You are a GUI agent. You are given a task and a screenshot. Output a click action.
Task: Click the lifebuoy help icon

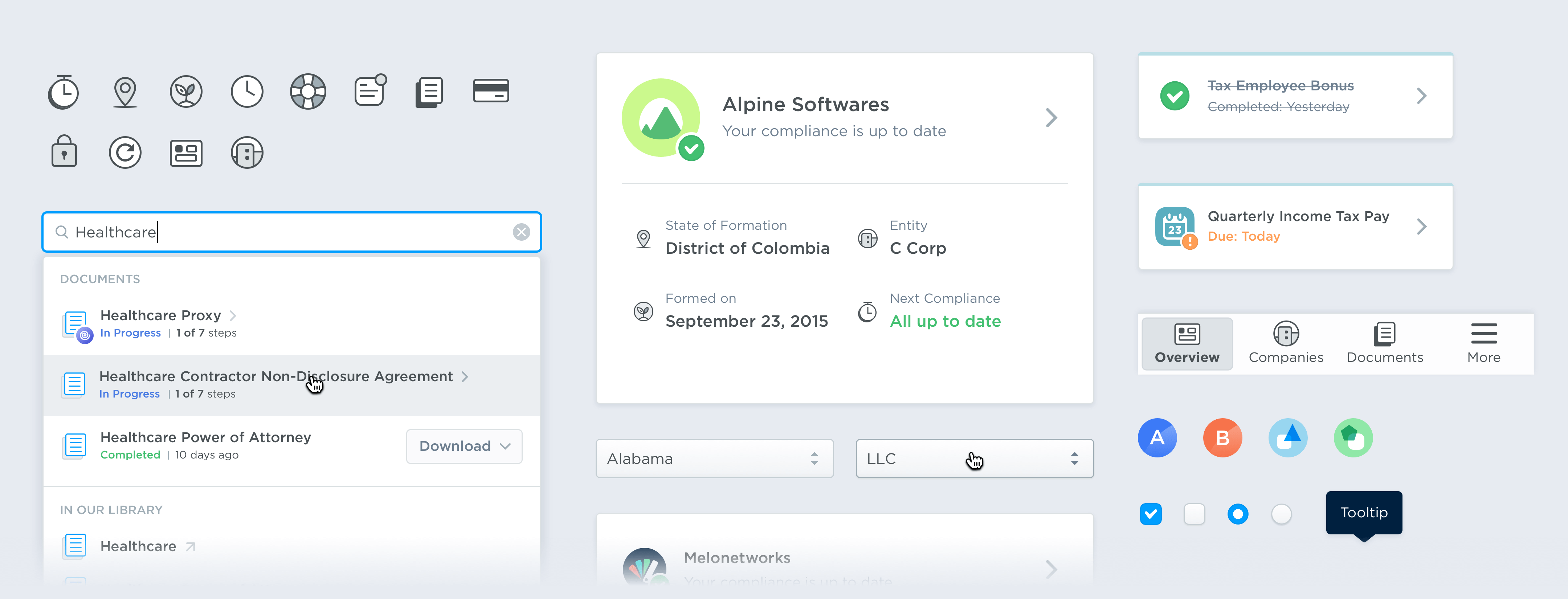click(x=308, y=92)
